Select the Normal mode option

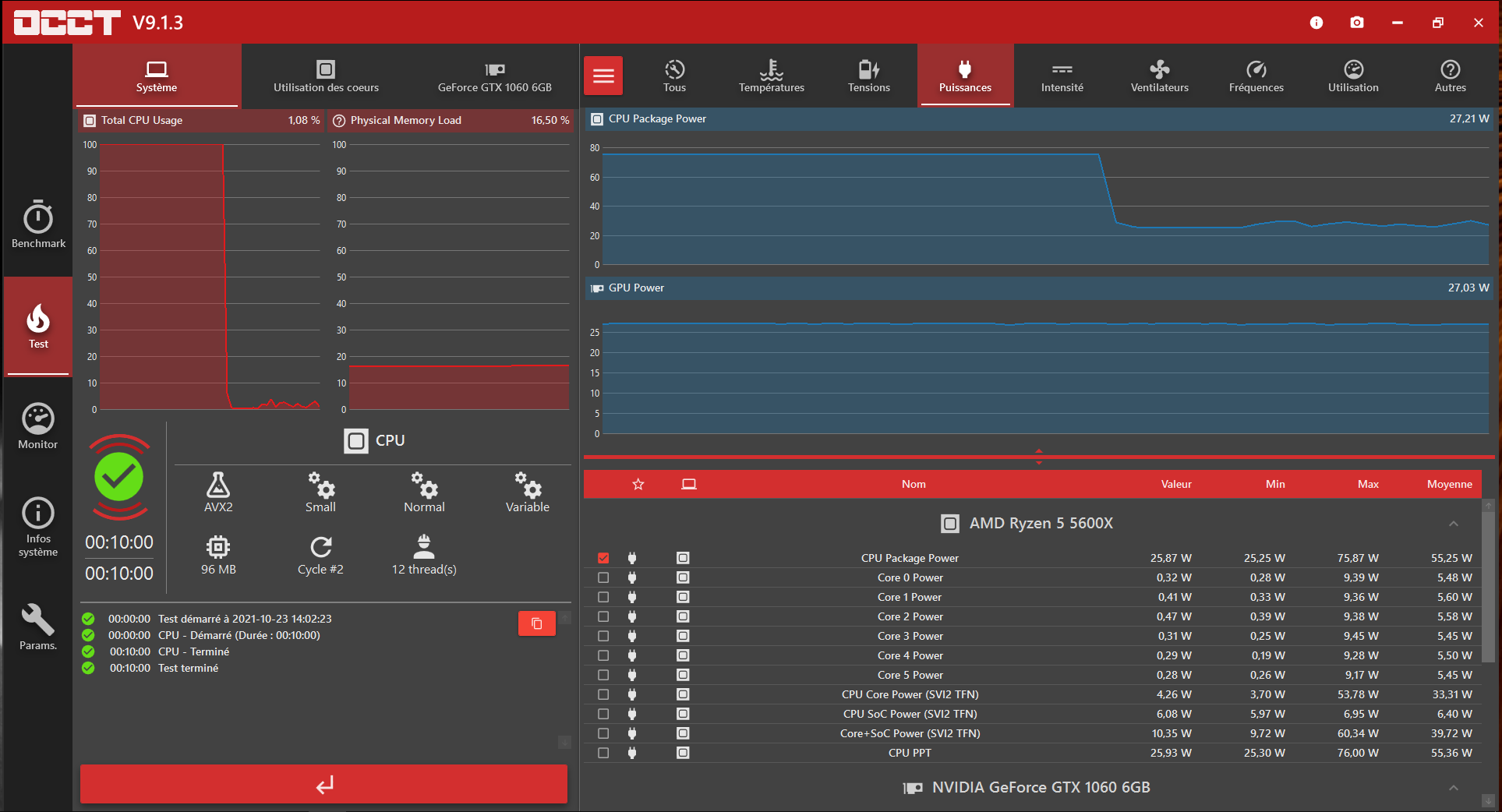click(424, 492)
